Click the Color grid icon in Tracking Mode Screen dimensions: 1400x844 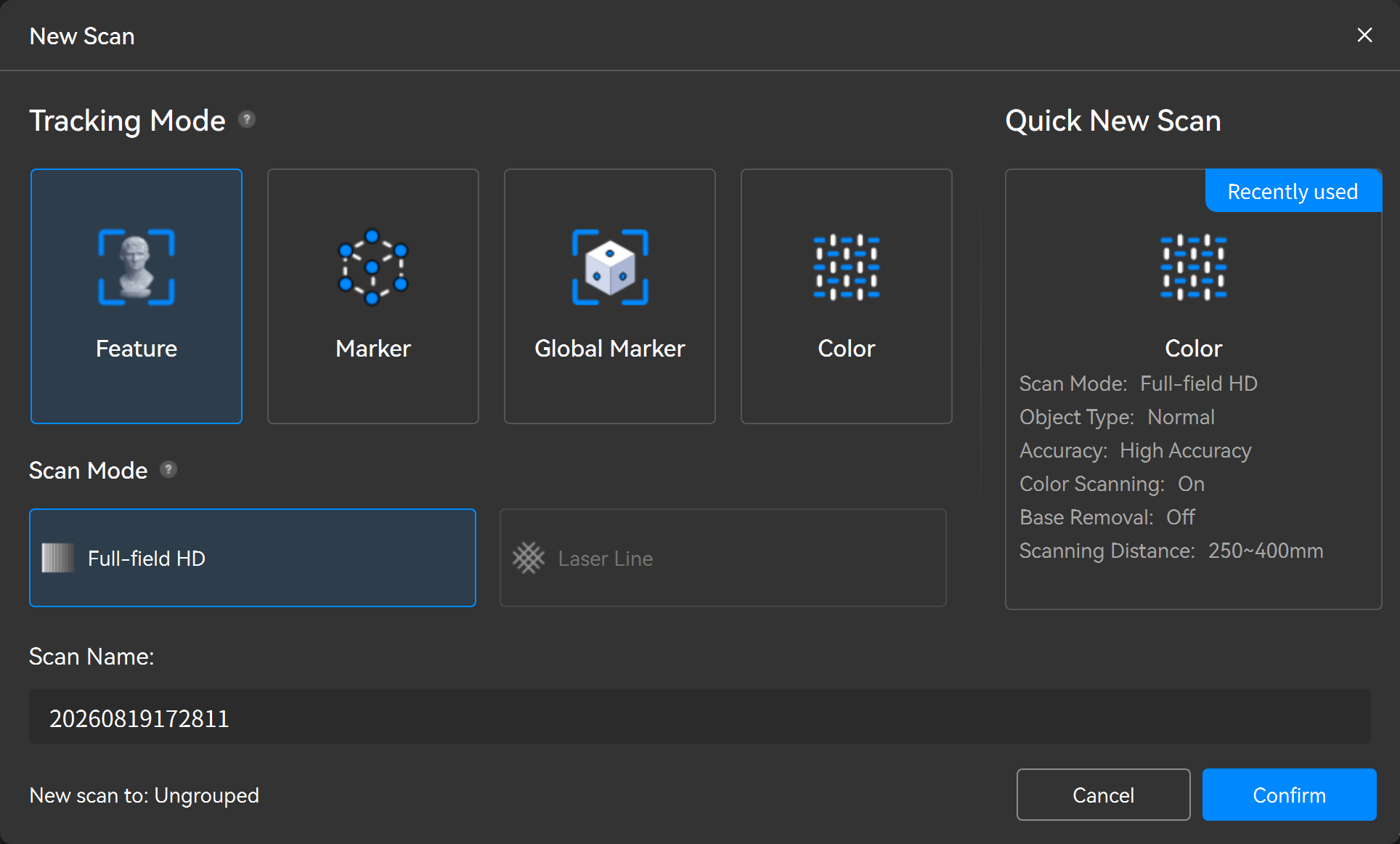pos(847,267)
